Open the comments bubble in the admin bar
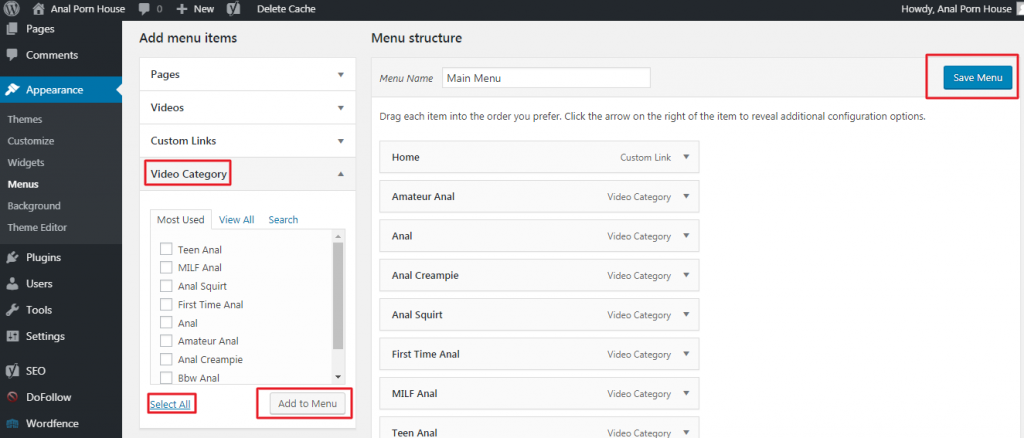 coord(146,8)
